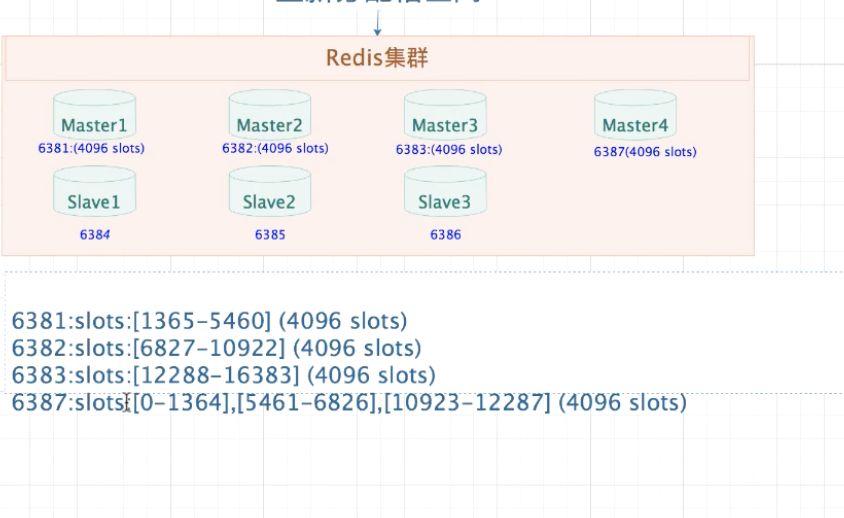Click the 6383:slots:[12288-16383] text line
This screenshot has width=844, height=518.
pyautogui.click(x=223, y=375)
